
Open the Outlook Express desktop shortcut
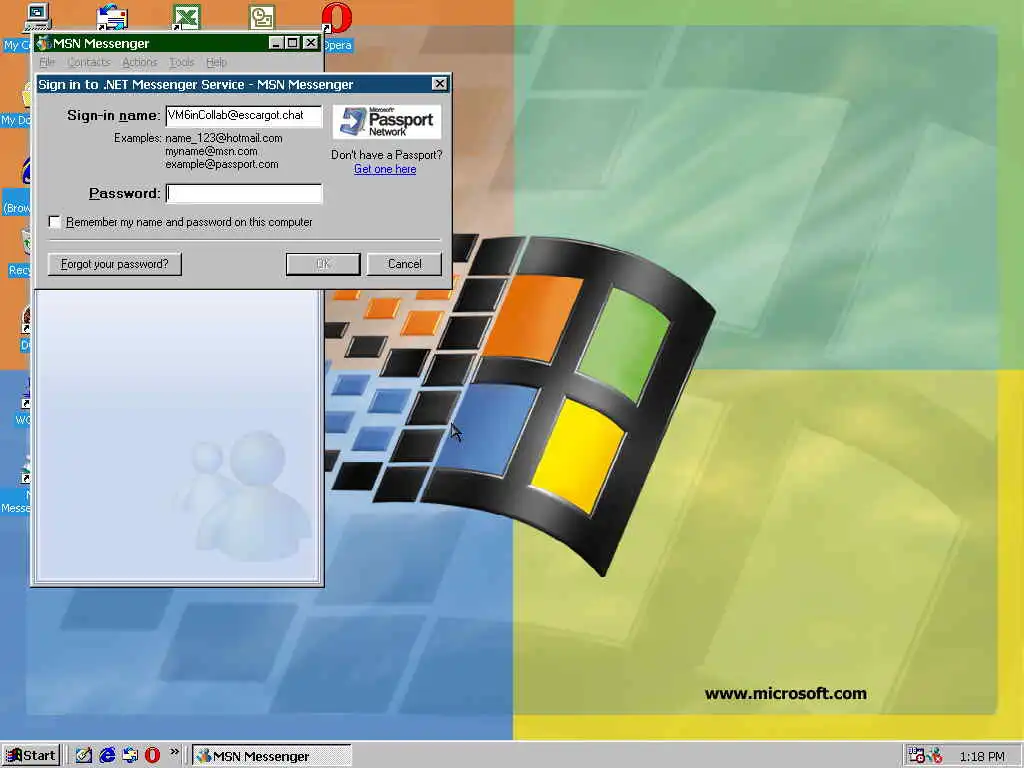pos(112,17)
